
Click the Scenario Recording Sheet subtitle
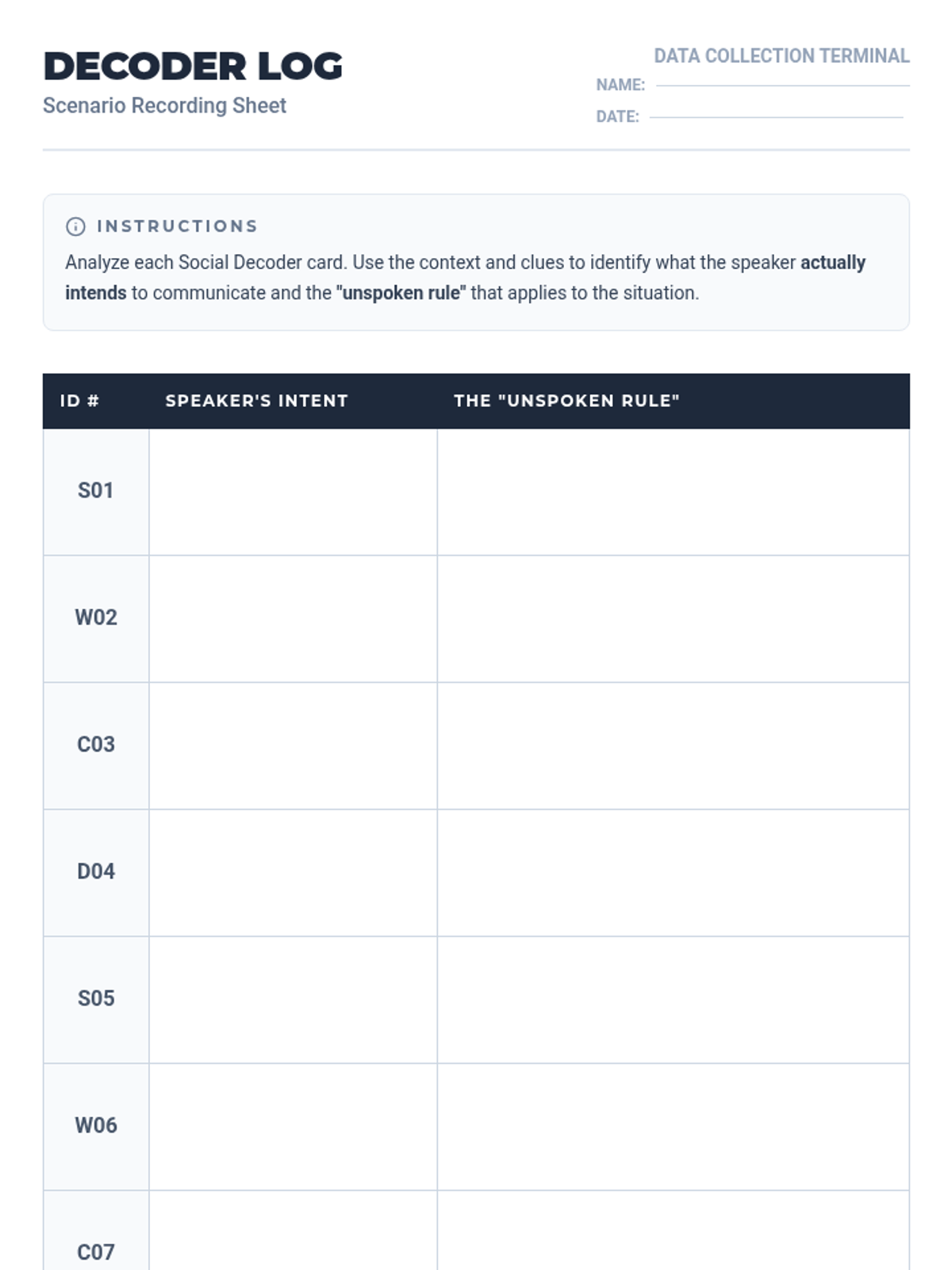164,106
